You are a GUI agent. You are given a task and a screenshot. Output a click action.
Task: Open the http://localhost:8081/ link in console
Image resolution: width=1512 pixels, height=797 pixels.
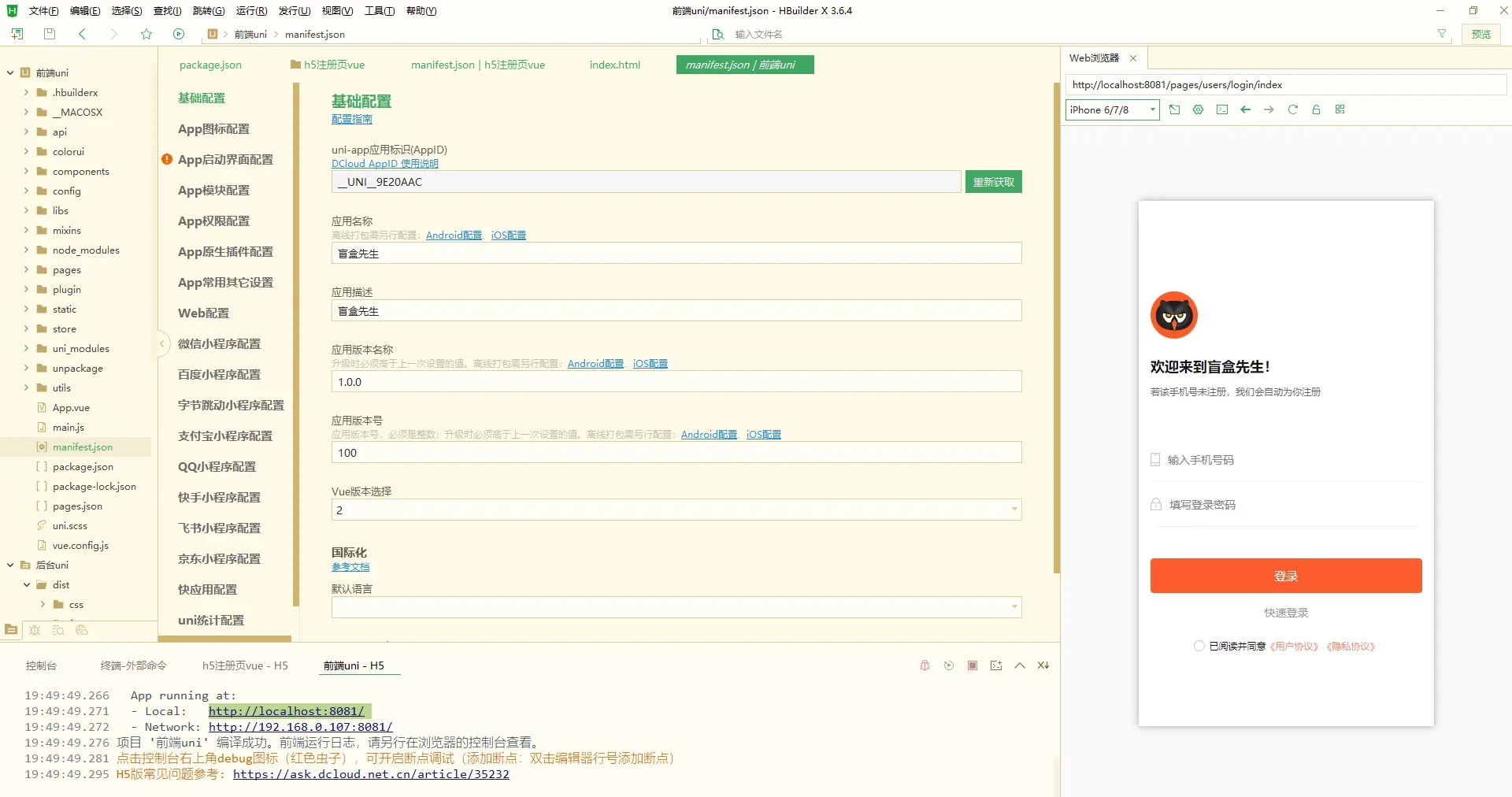click(x=287, y=711)
